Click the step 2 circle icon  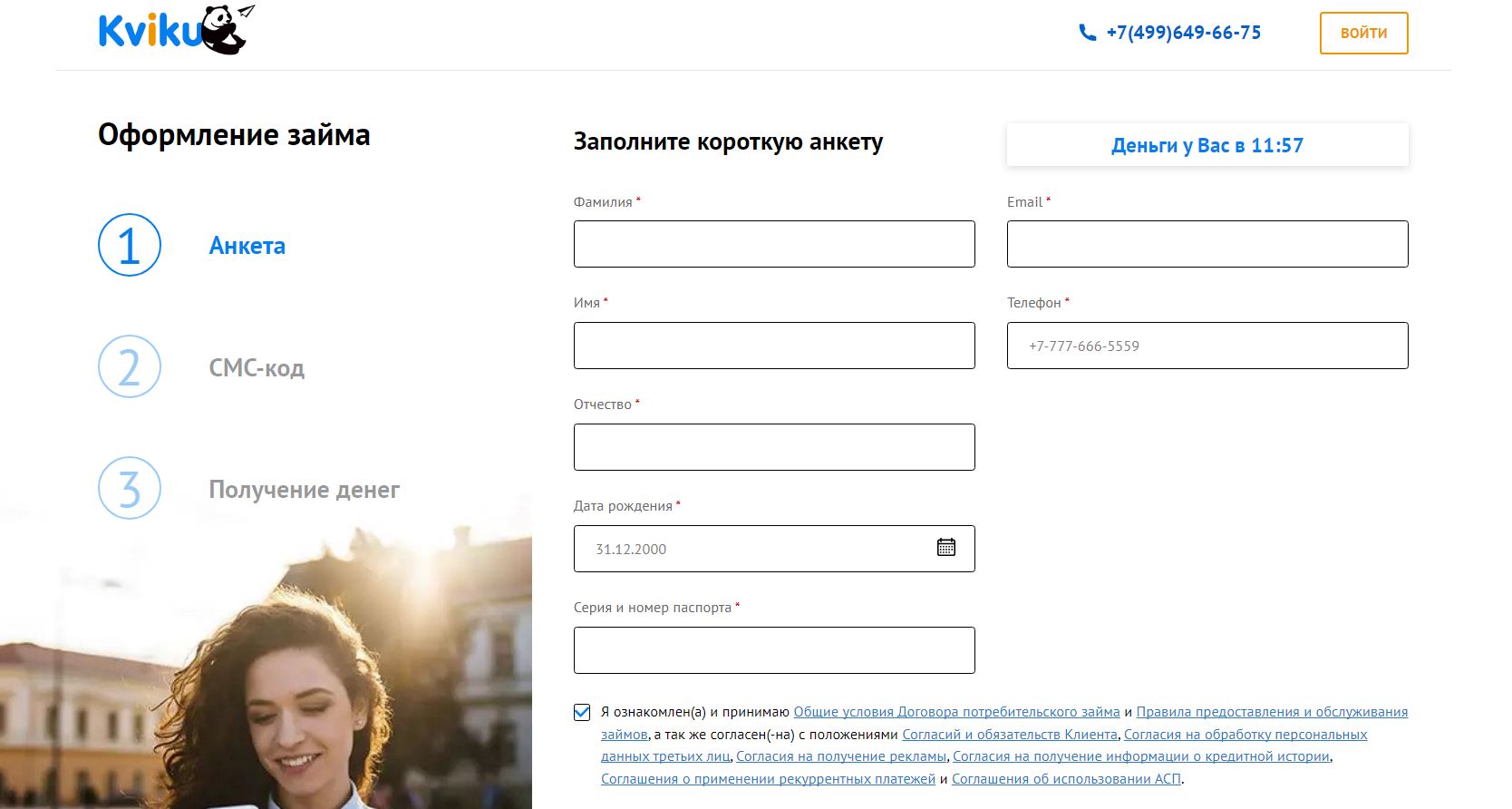[129, 368]
